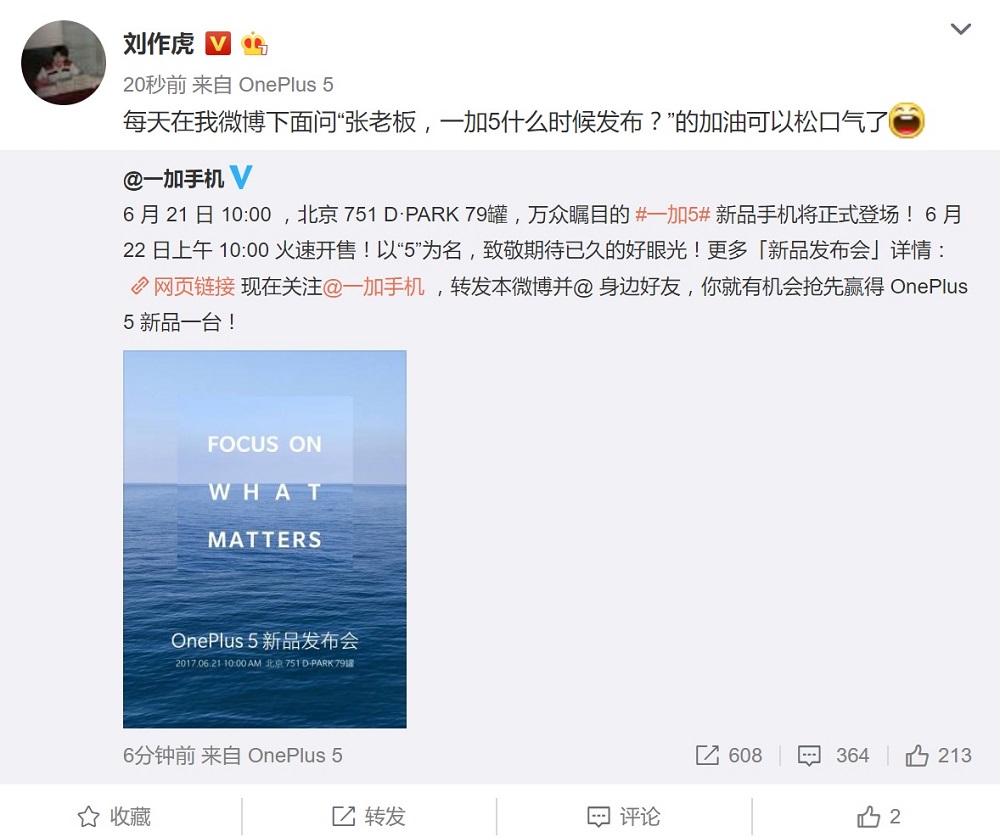Open the post options chevron dropdown
This screenshot has height=837, width=1000.
(x=960, y=29)
